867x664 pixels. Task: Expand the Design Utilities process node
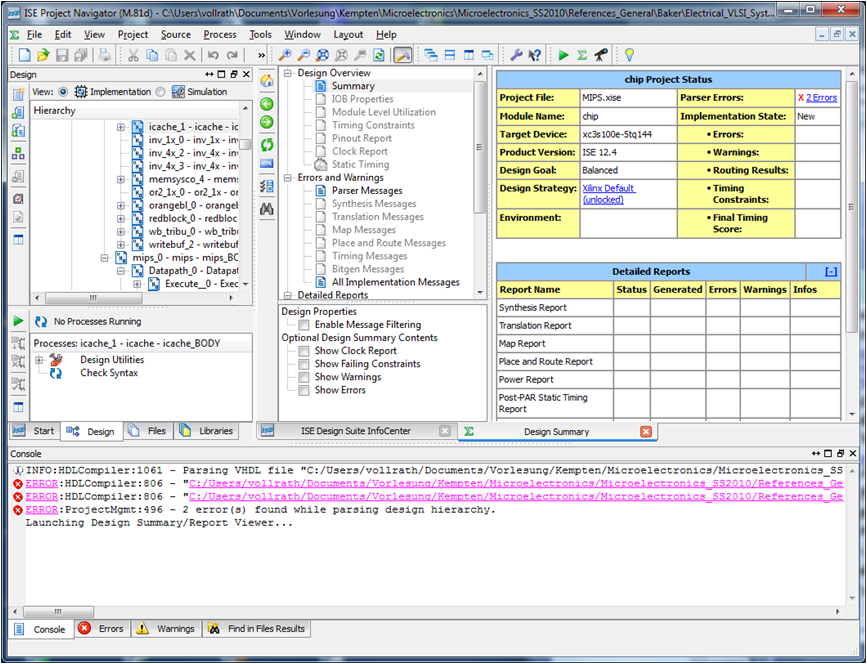(39, 360)
